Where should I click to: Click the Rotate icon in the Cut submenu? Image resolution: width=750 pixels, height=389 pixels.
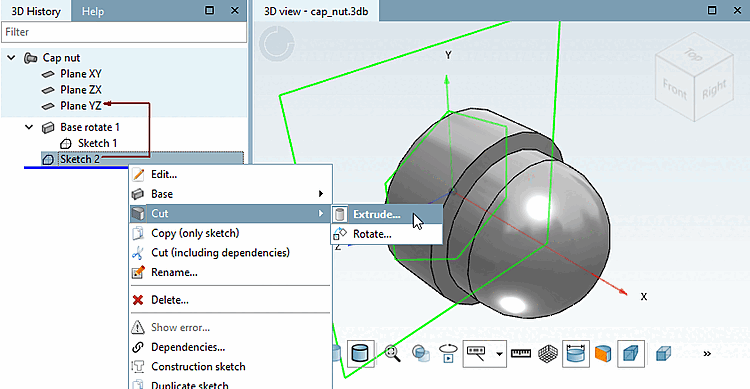click(340, 234)
